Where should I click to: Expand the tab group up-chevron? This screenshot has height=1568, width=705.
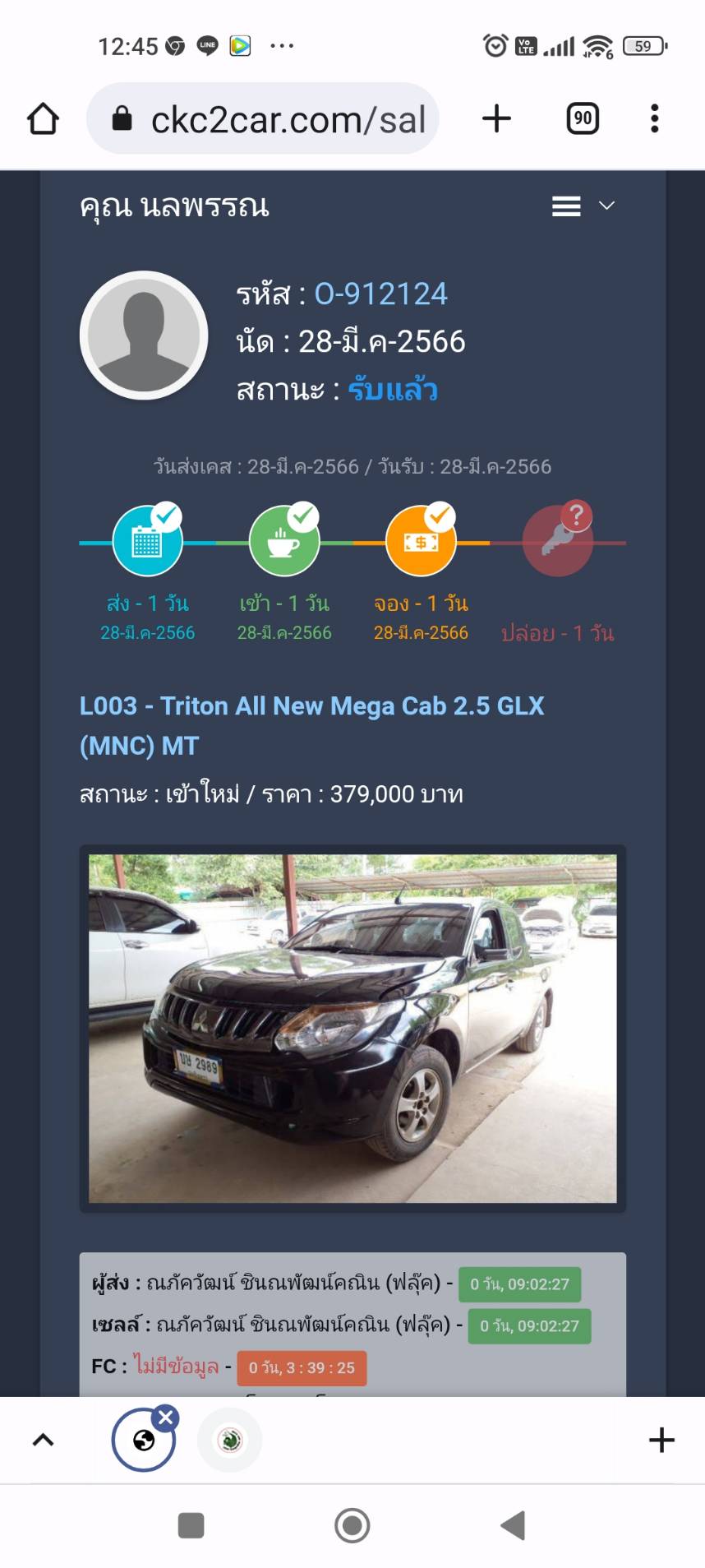tap(43, 1440)
